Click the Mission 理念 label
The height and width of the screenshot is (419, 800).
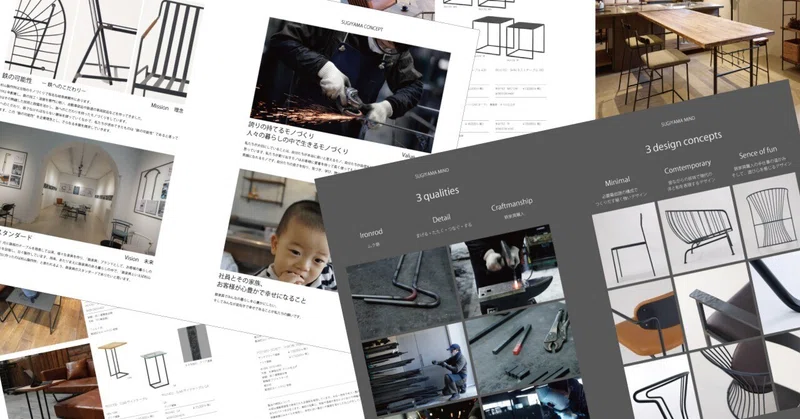pos(167,108)
